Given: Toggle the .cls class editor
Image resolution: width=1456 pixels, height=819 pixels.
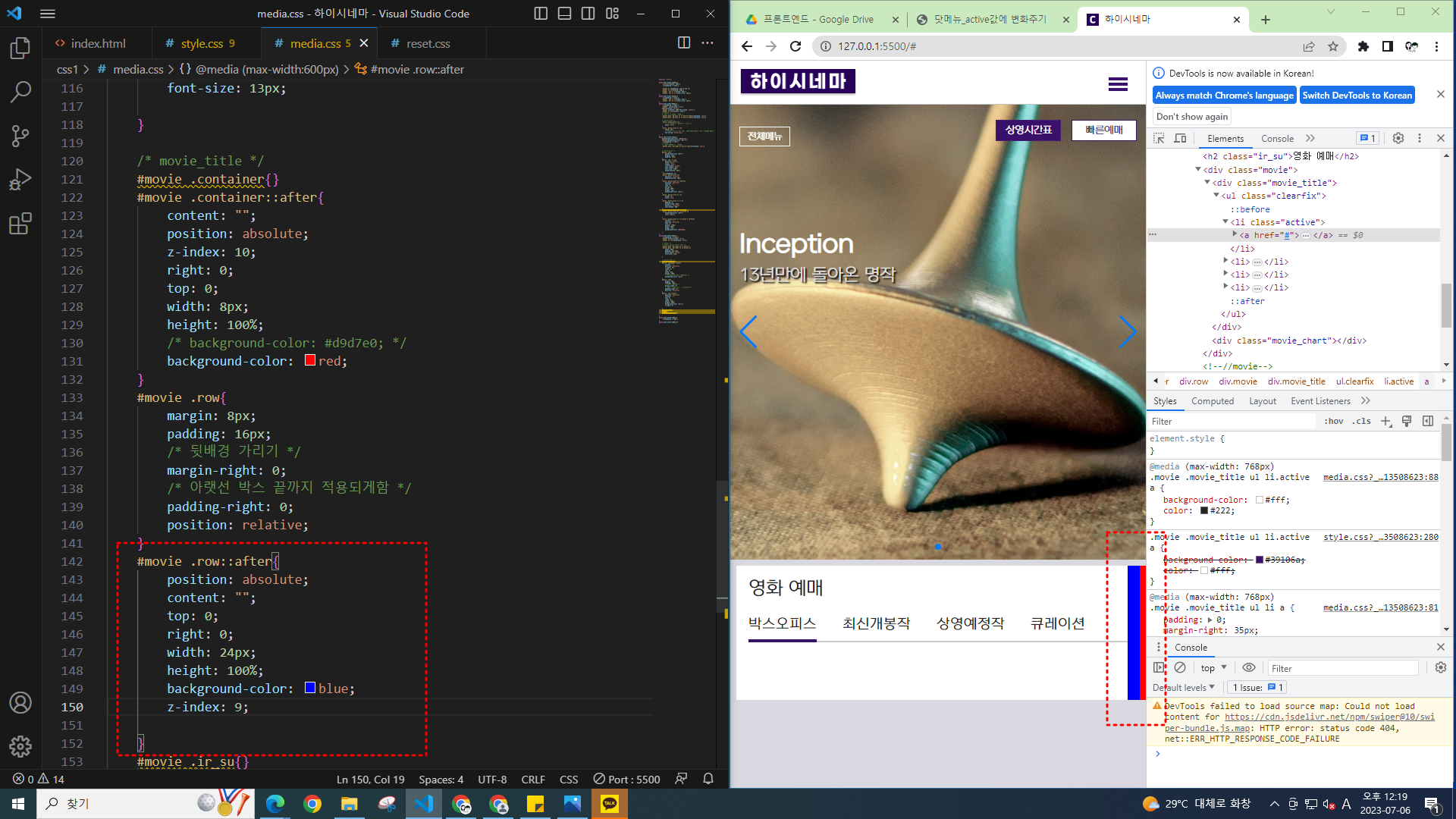Looking at the screenshot, I should tap(1362, 422).
